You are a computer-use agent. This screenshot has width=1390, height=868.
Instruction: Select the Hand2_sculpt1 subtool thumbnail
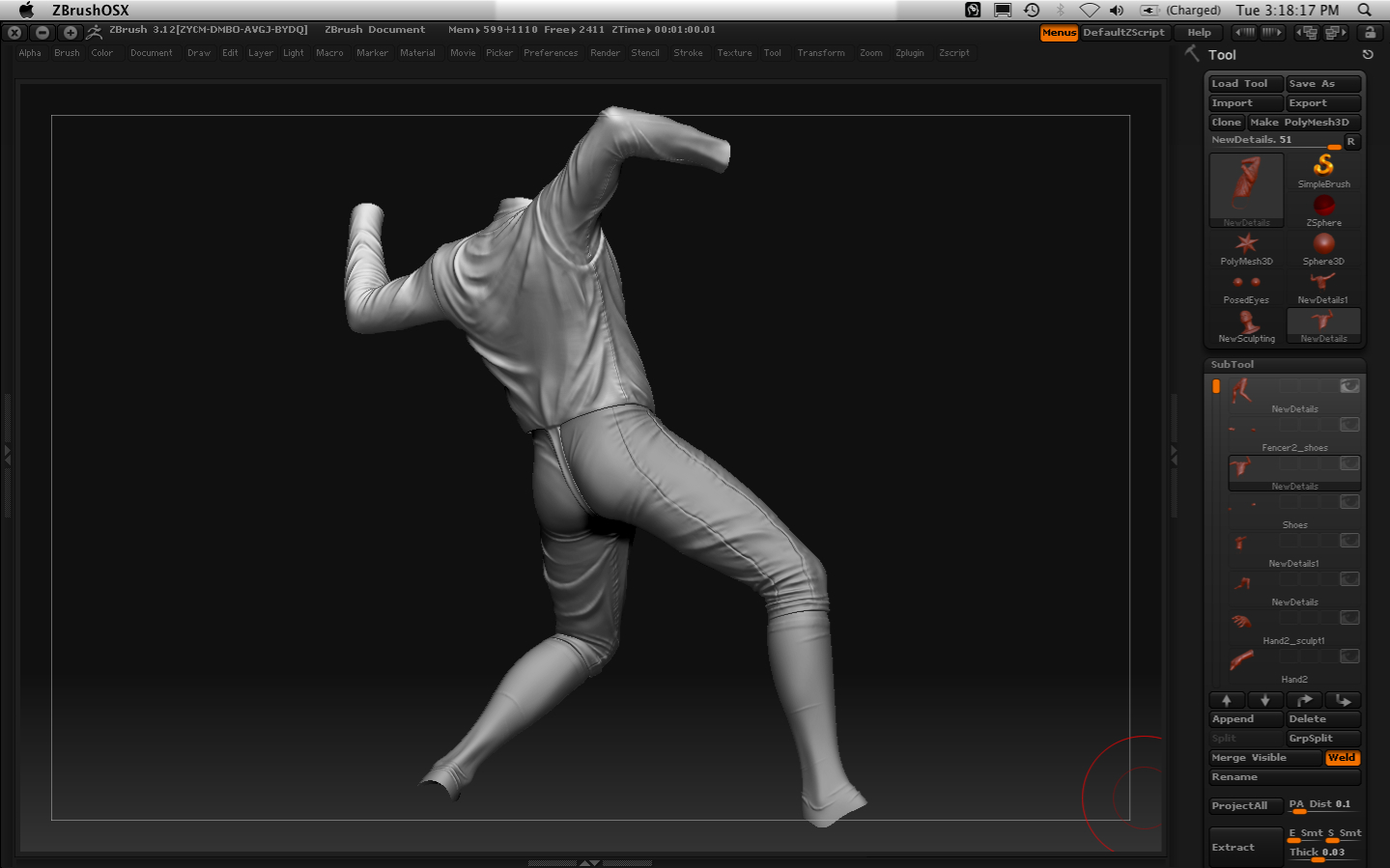(x=1241, y=622)
